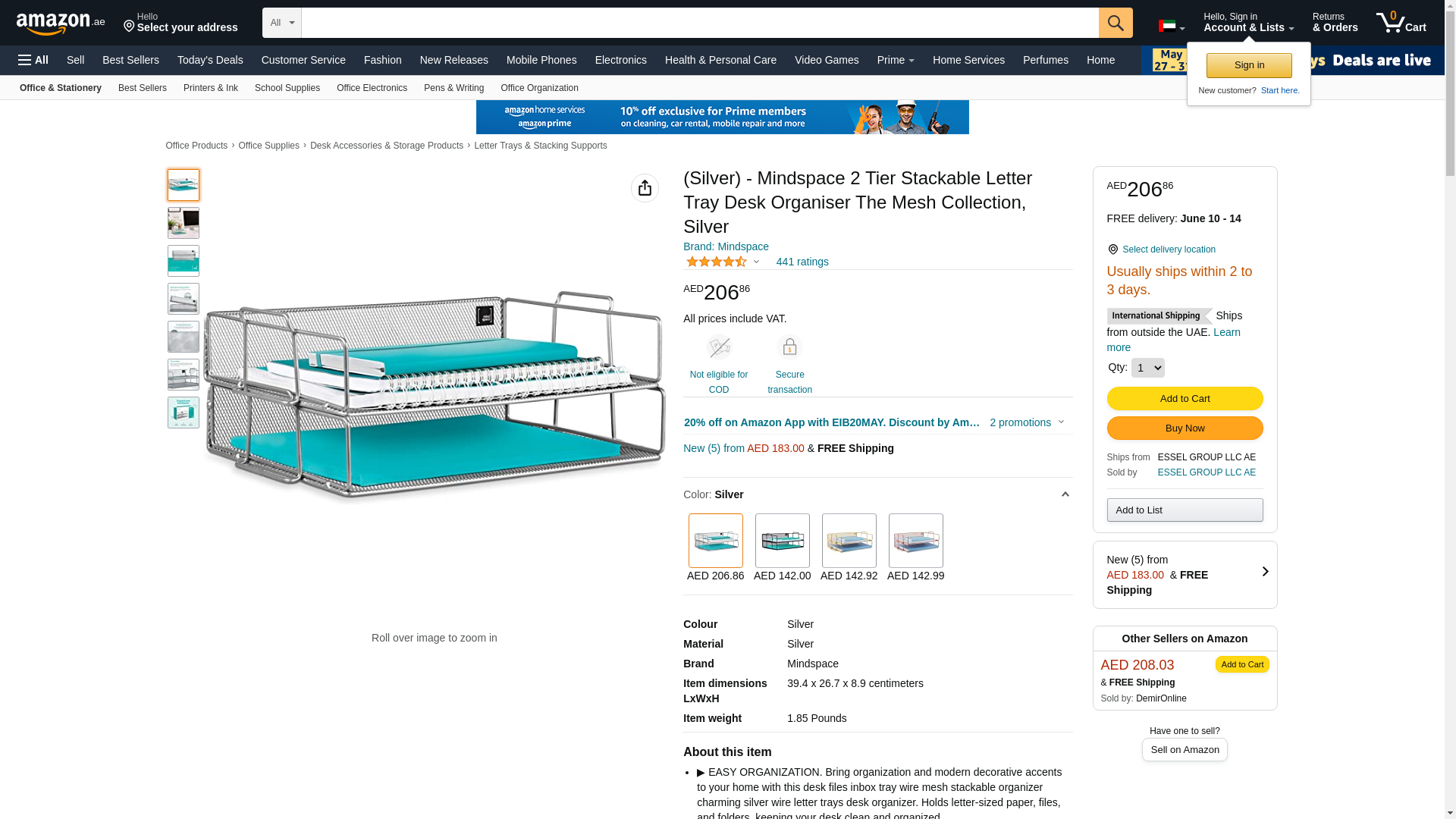The width and height of the screenshot is (1456, 819).
Task: Collapse the Color Silver section
Action: (1065, 494)
